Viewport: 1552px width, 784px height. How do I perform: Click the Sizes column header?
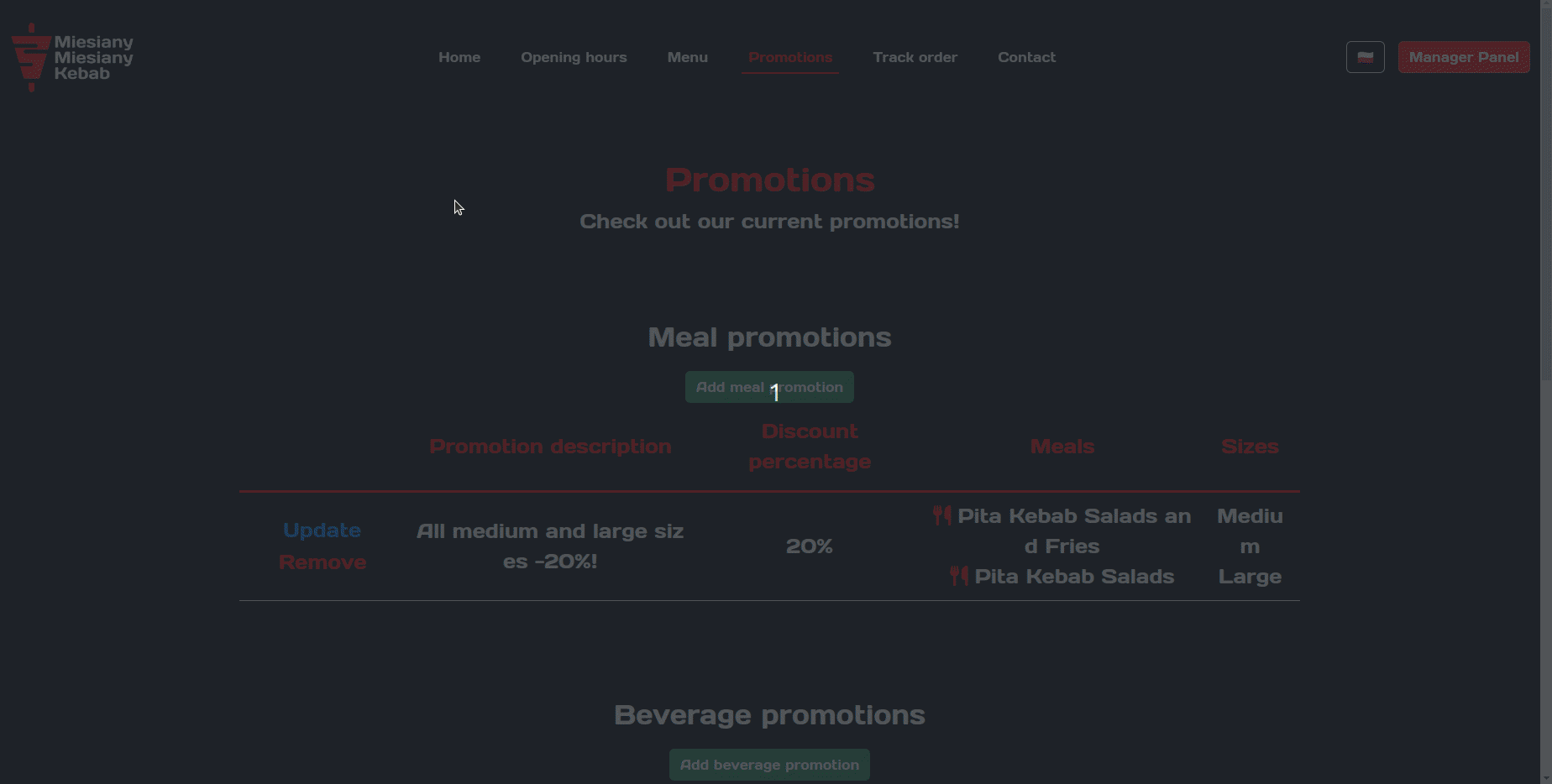pyautogui.click(x=1249, y=447)
